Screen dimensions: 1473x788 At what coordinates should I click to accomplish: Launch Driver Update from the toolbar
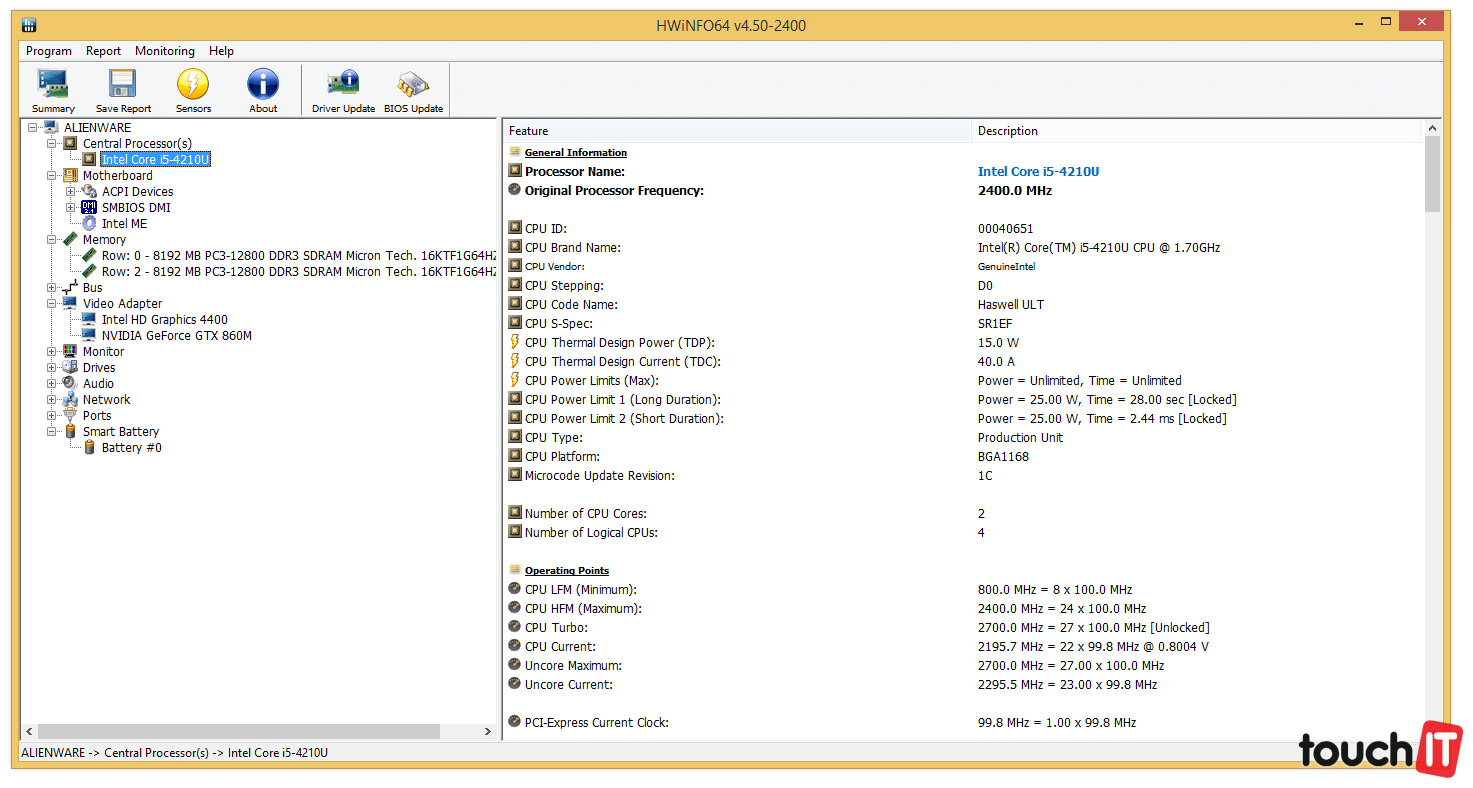click(343, 84)
